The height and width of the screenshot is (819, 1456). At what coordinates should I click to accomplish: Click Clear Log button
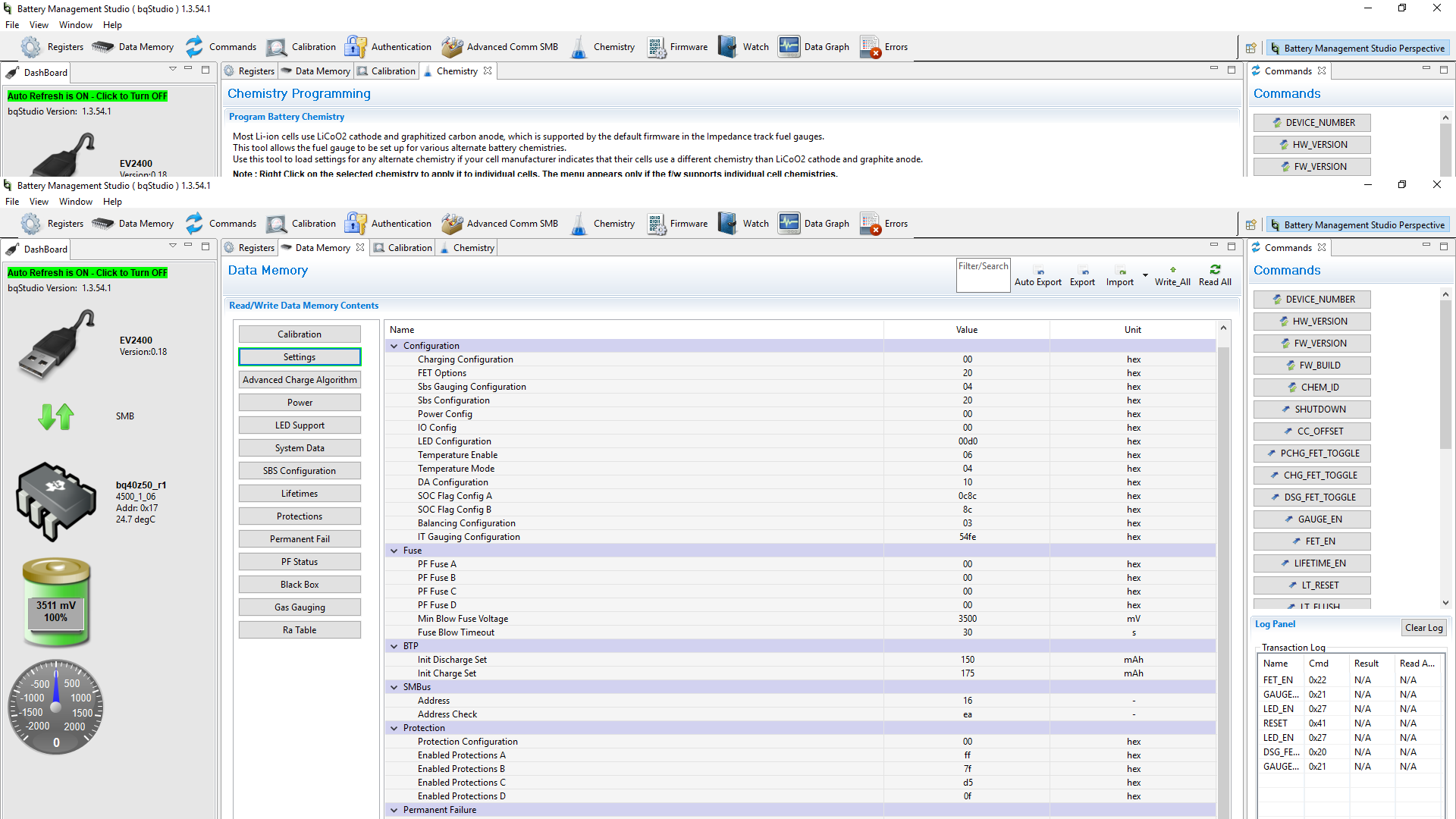tap(1423, 628)
